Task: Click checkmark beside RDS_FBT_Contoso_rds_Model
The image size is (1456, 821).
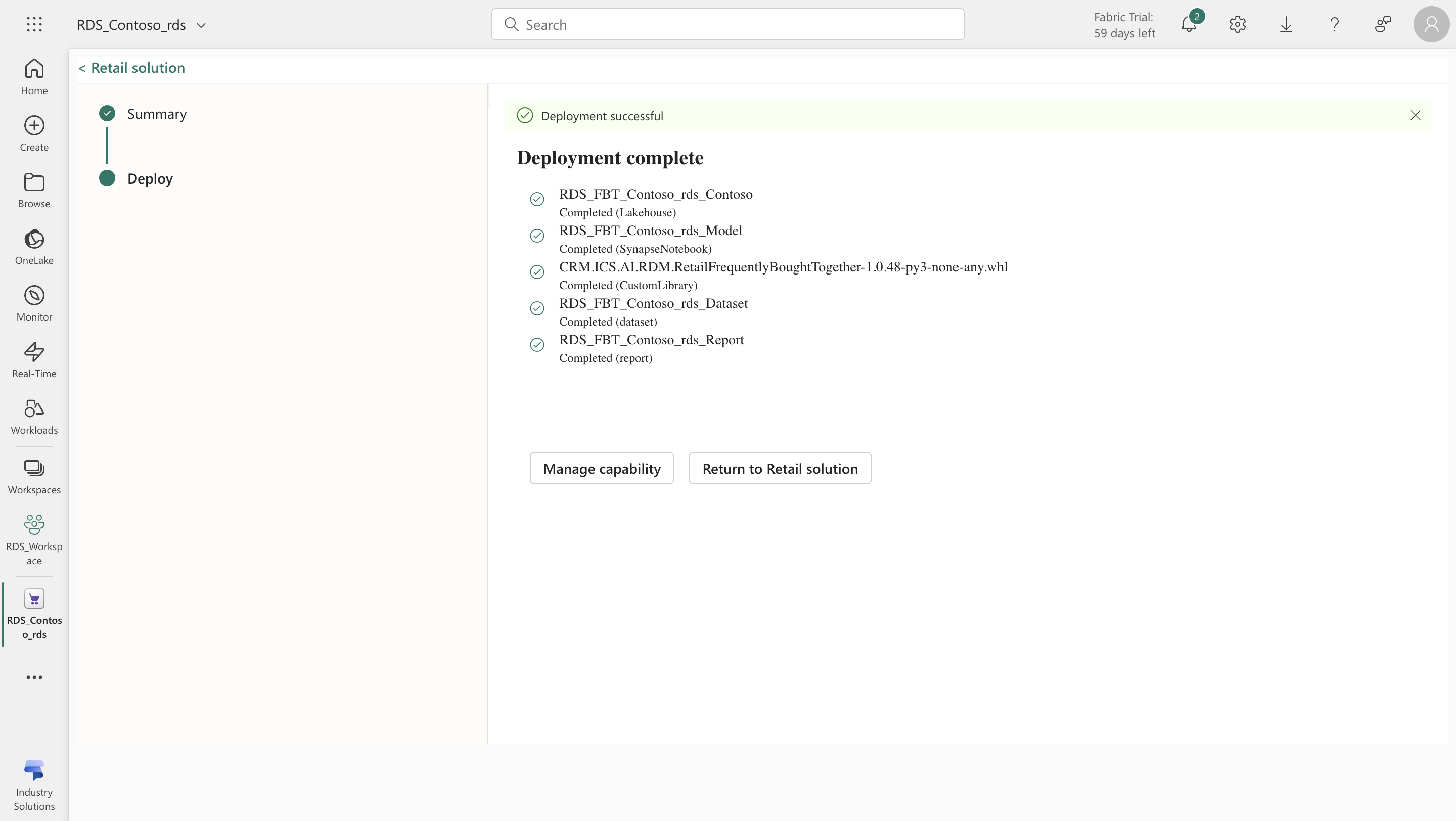Action: 537,235
